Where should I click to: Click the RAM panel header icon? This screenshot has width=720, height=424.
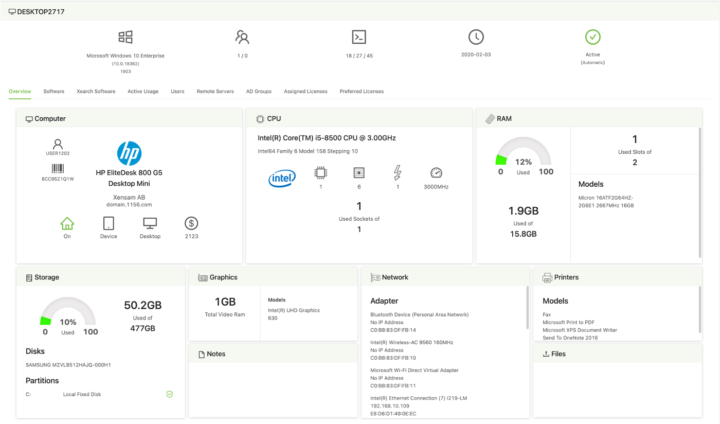point(490,119)
